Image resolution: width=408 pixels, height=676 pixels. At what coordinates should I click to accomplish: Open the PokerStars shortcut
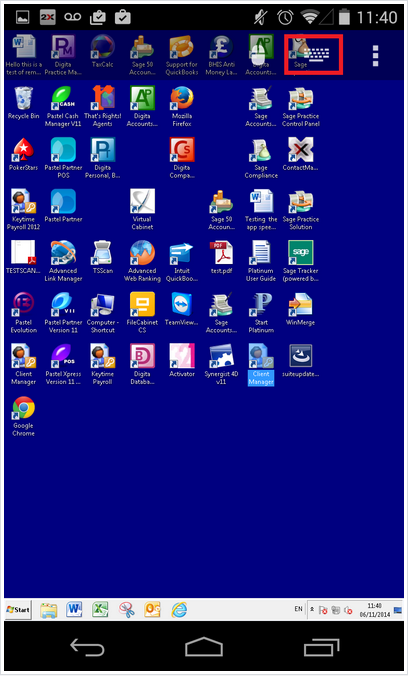[x=23, y=155]
